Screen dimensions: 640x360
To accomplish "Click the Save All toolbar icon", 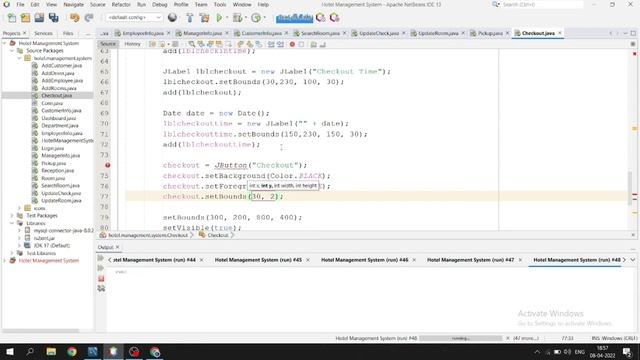I will pyautogui.click(x=53, y=18).
